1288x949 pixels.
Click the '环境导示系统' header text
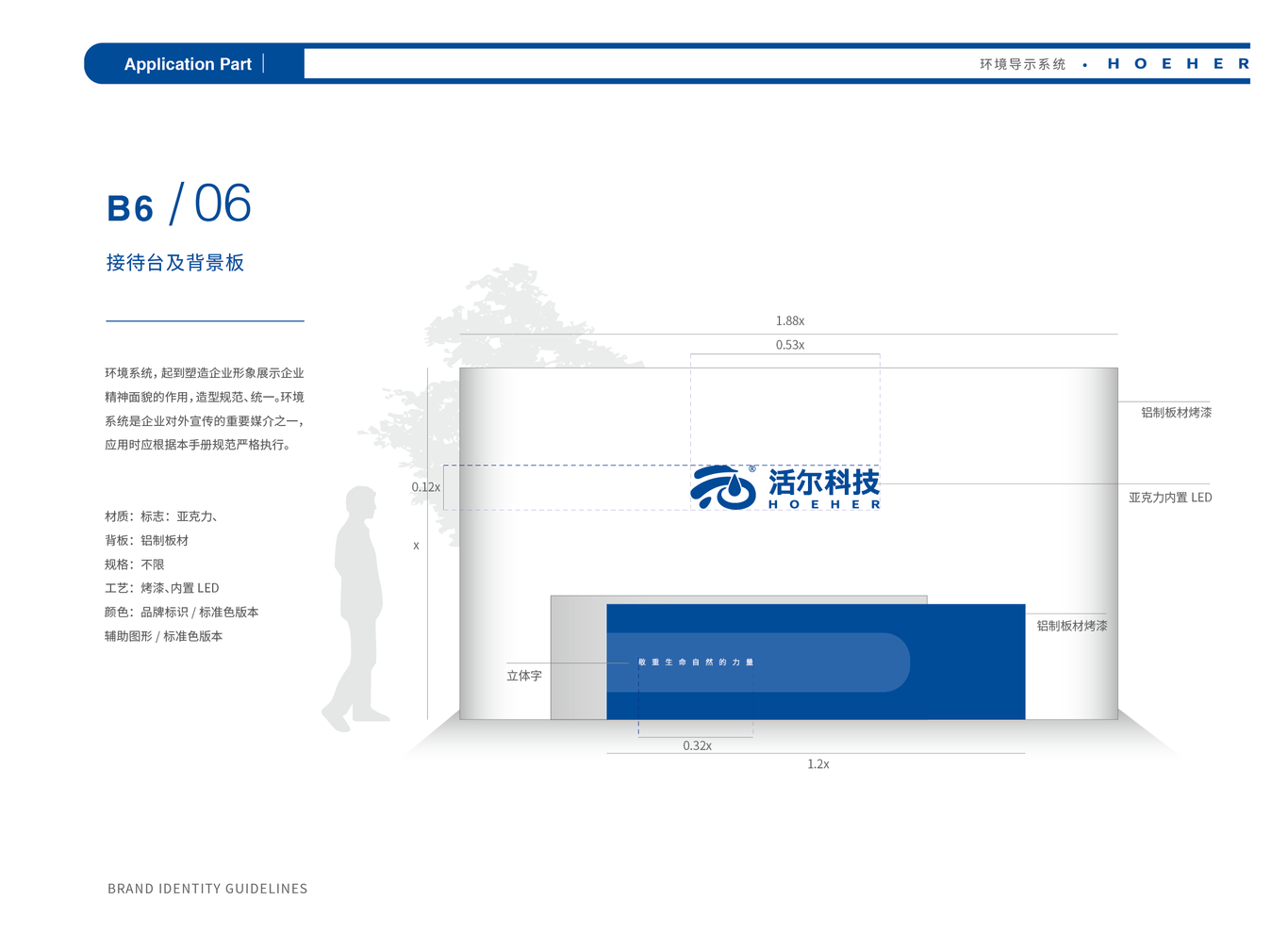pyautogui.click(x=1022, y=64)
